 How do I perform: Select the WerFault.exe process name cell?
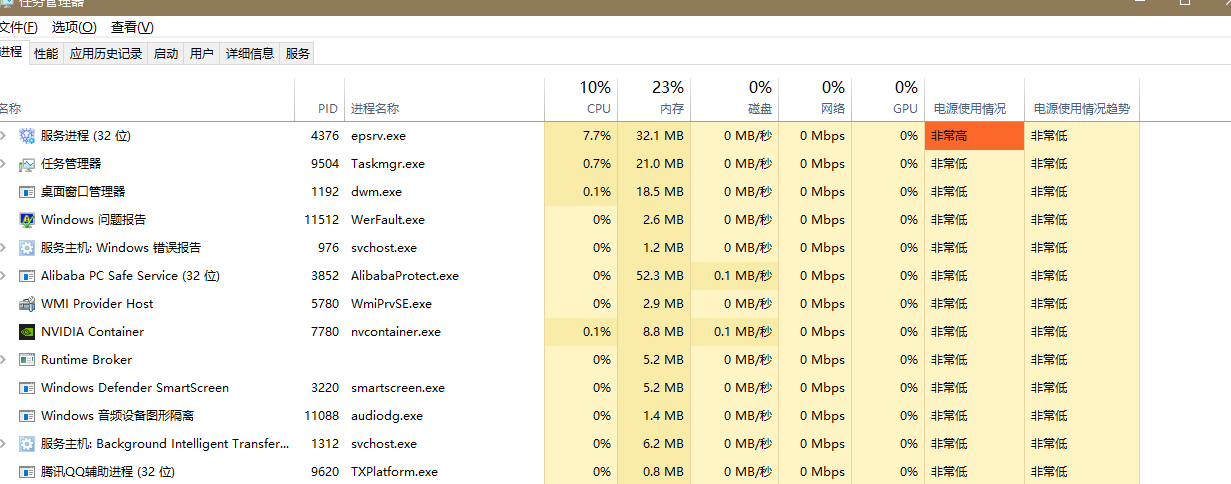point(445,220)
